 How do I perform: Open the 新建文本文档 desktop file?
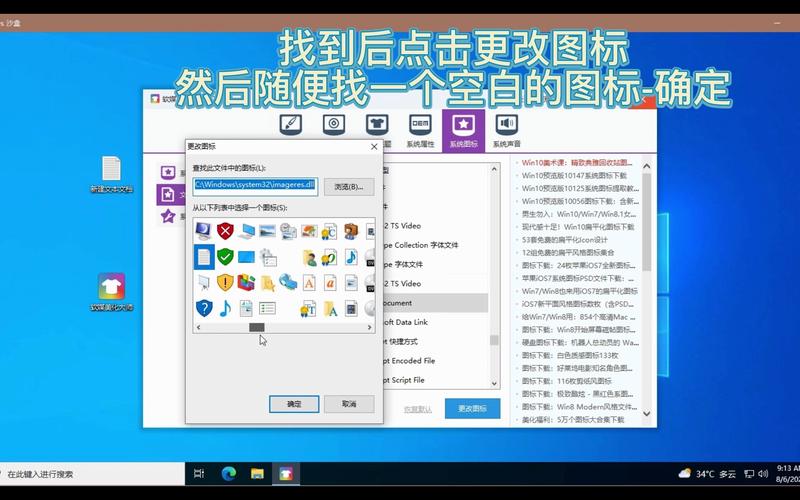tap(111, 174)
